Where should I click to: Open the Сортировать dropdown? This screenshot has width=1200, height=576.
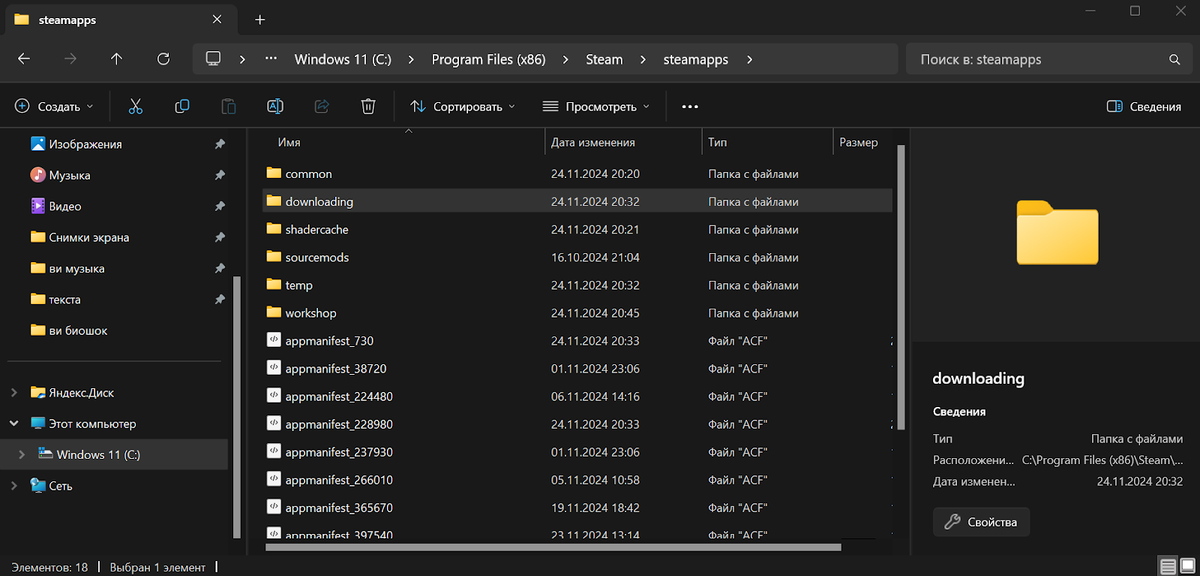point(462,106)
